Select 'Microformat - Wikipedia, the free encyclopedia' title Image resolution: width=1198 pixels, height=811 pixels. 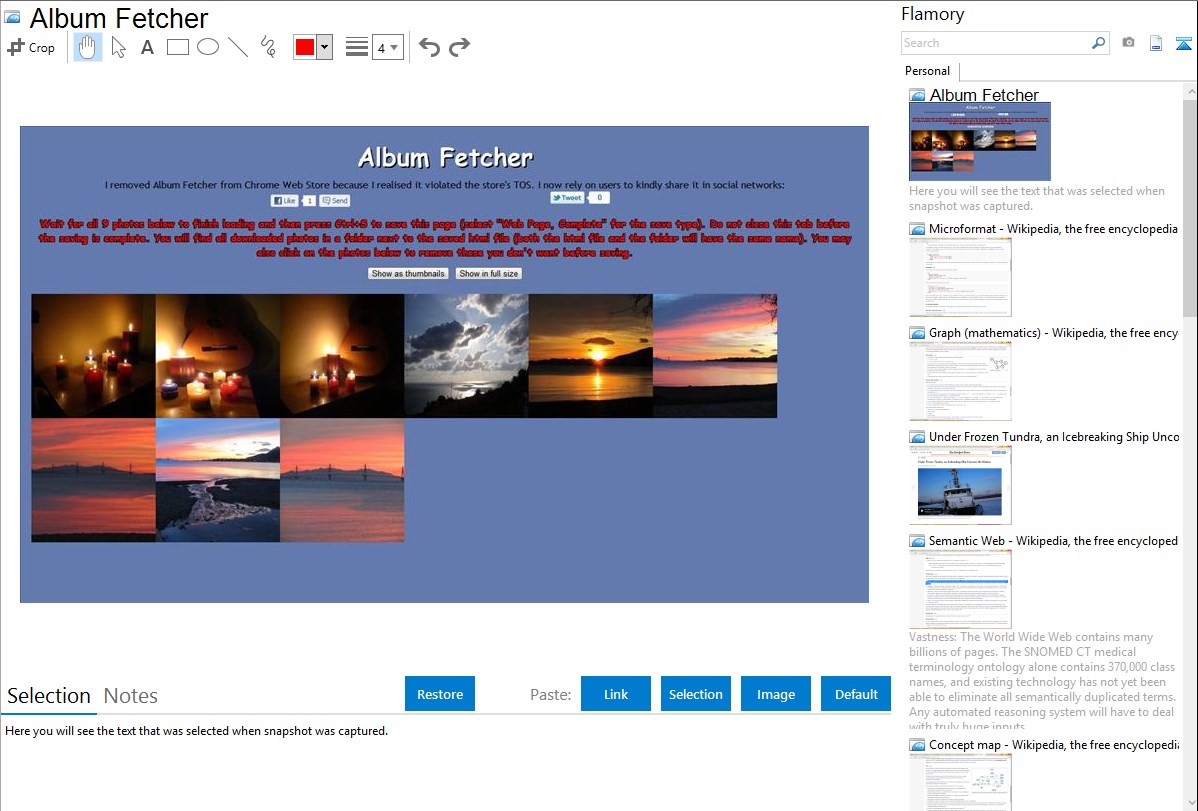pyautogui.click(x=1054, y=229)
